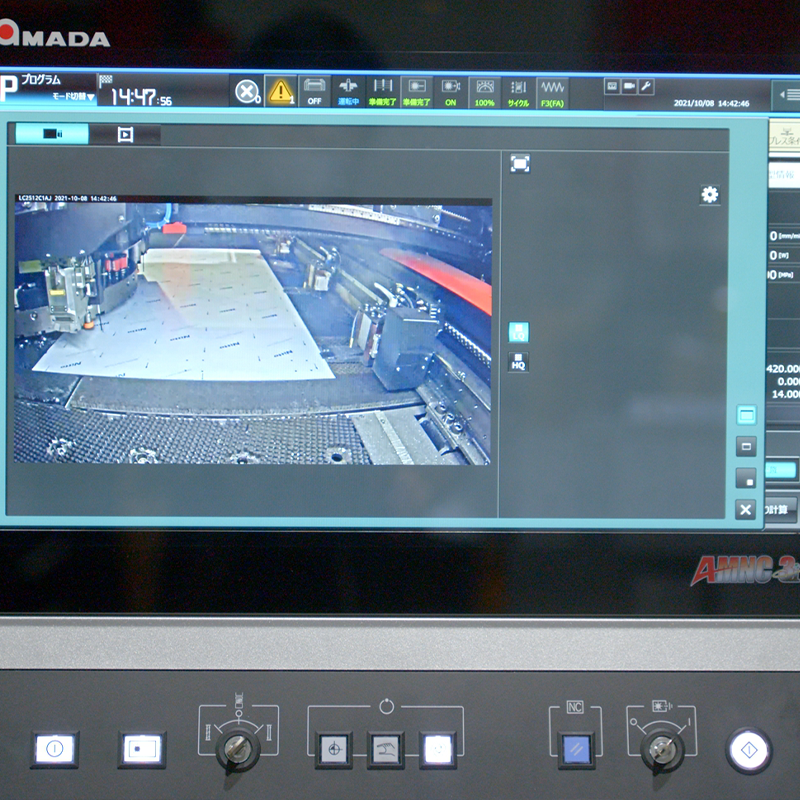800x800 pixels.
Task: Open the yellow warning alarm indicator
Action: click(x=281, y=92)
